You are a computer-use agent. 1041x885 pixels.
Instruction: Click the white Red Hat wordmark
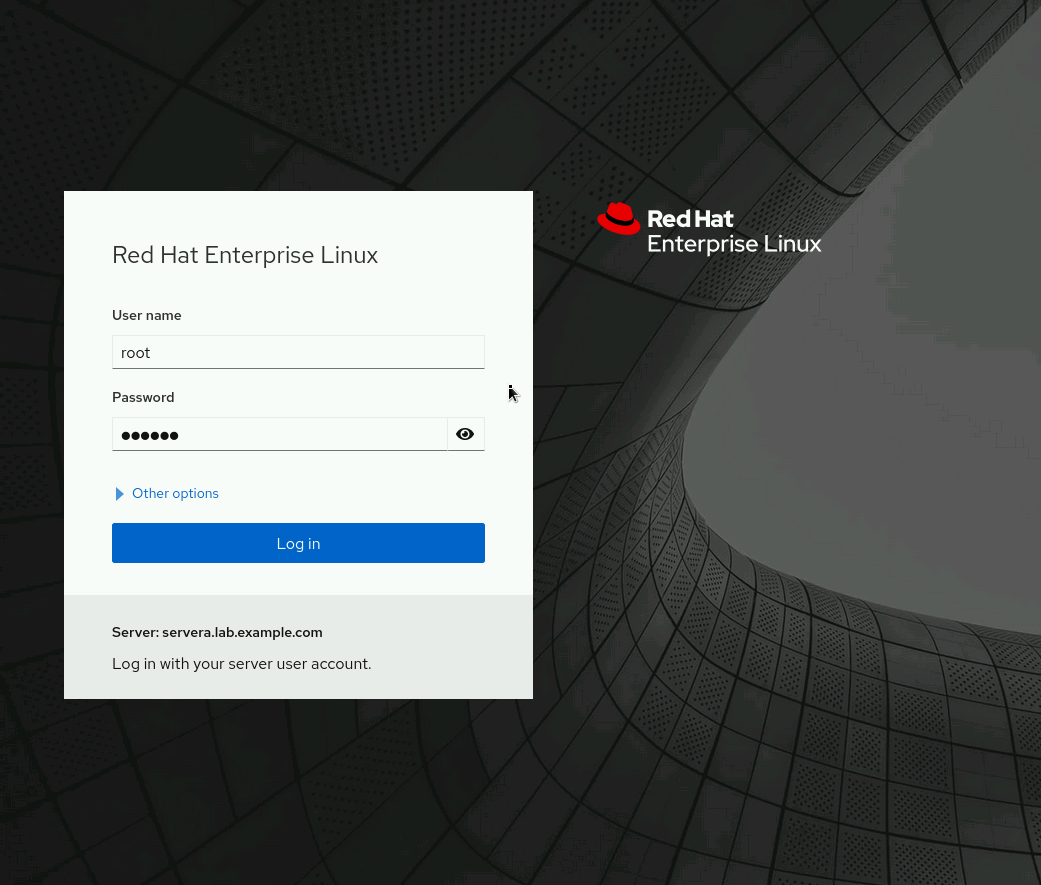[690, 219]
